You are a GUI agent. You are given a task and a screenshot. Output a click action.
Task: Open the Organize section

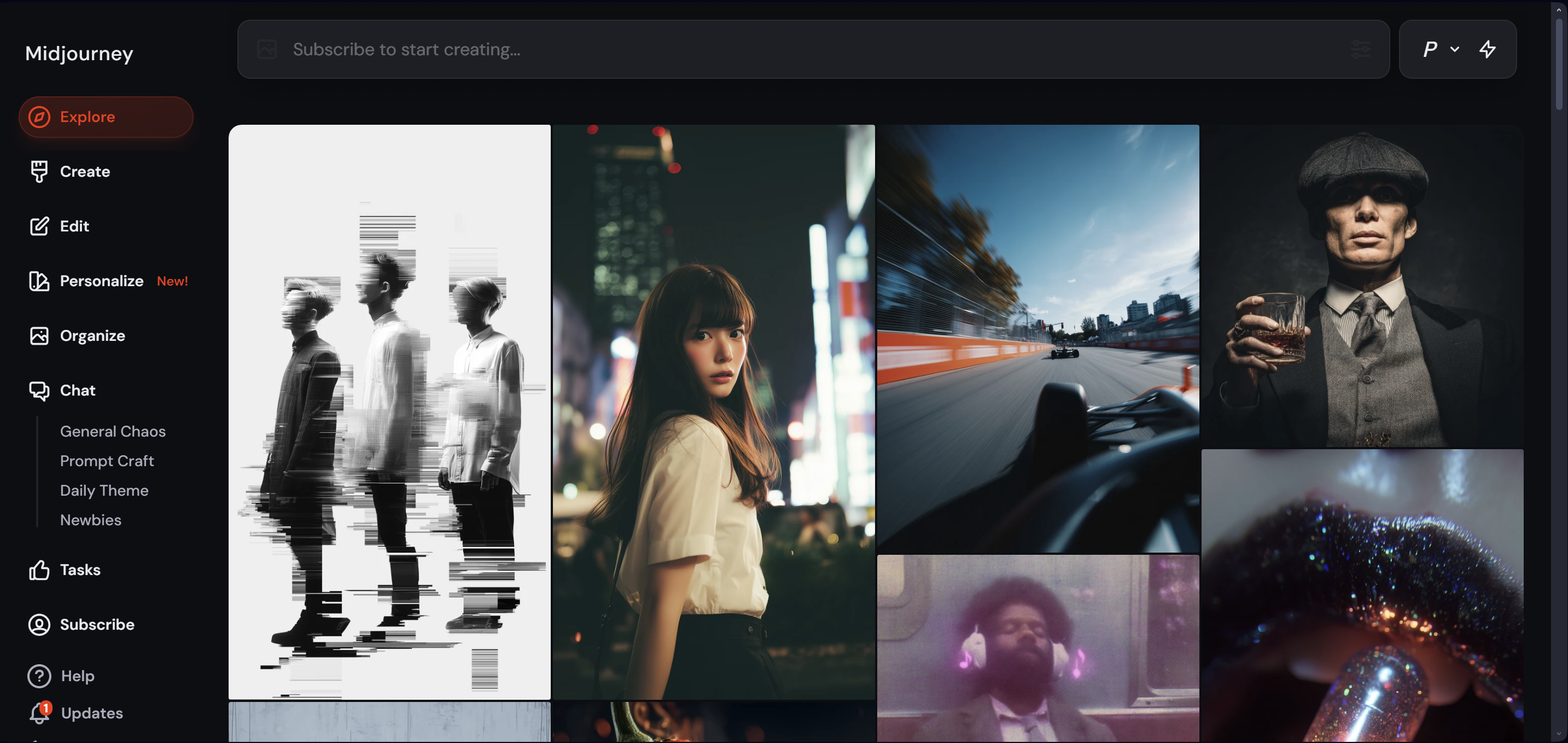tap(92, 335)
